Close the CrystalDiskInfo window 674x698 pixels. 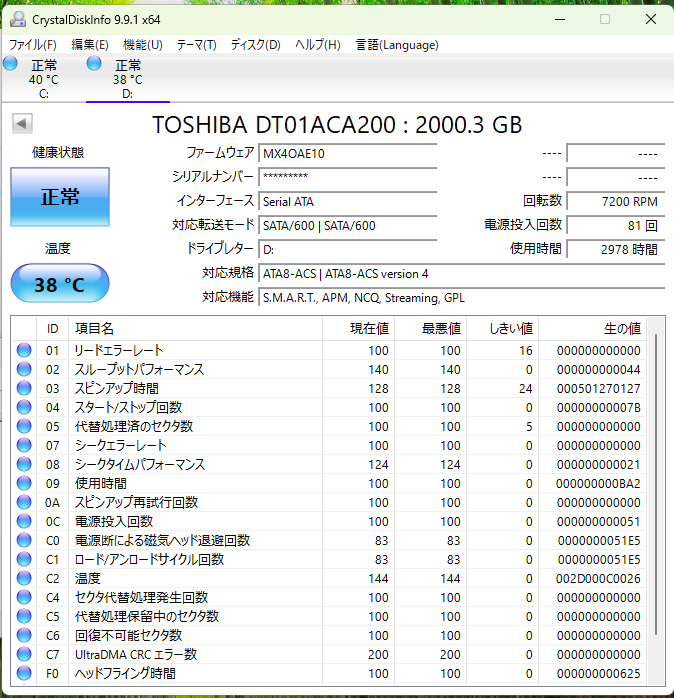[x=651, y=19]
